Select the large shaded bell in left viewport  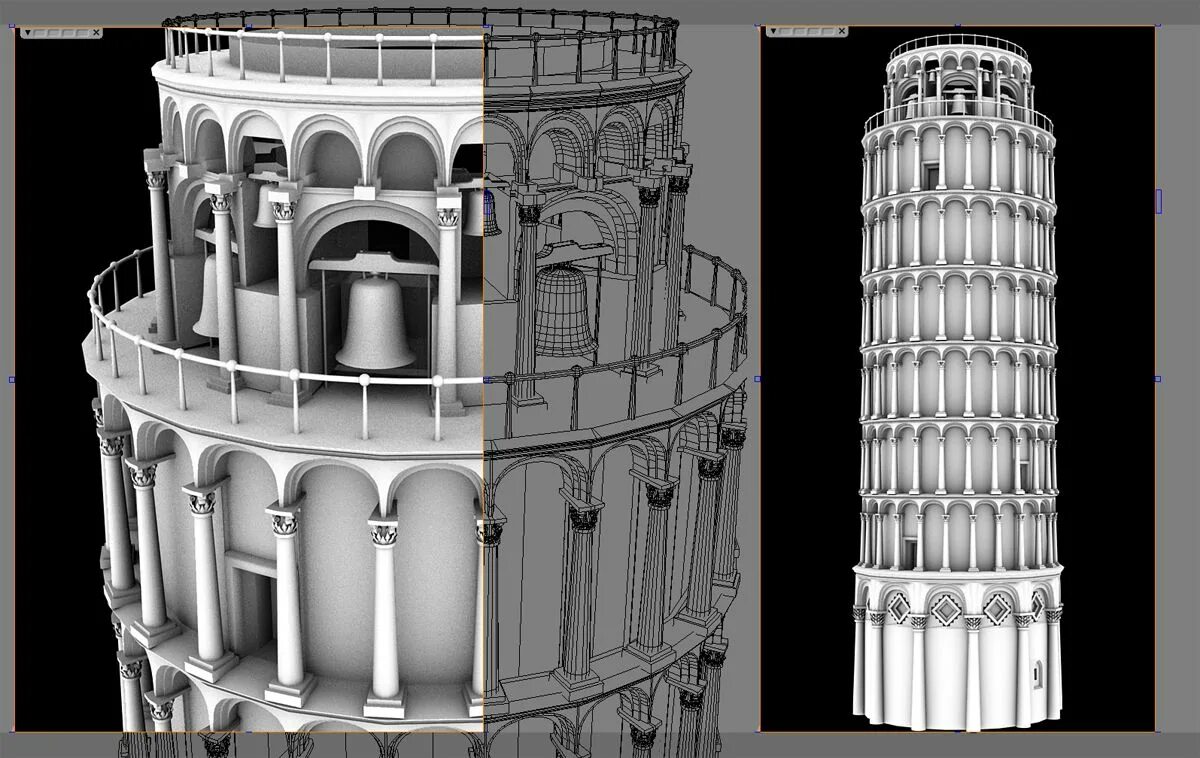pos(375,322)
